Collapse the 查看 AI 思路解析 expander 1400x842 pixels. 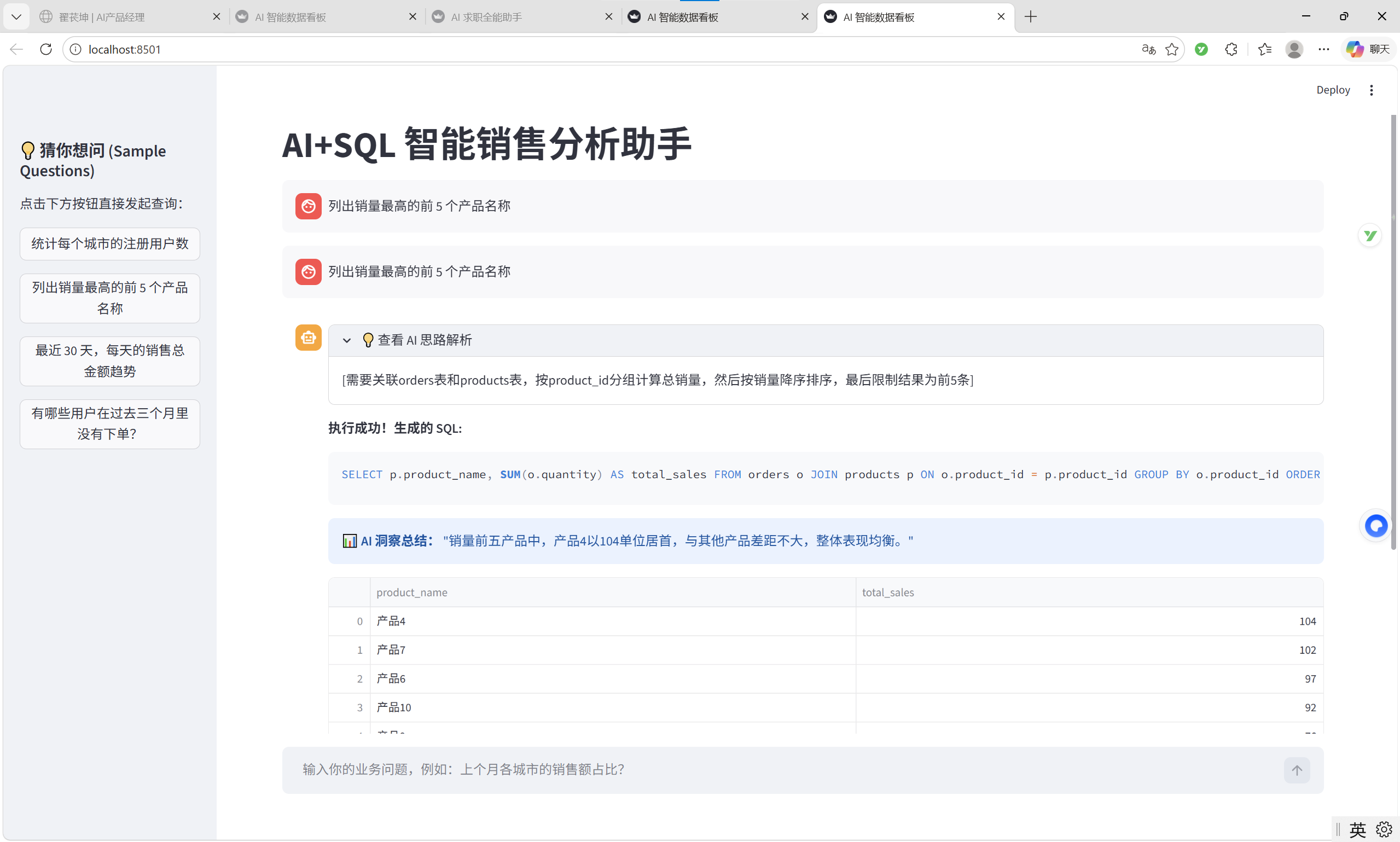tap(347, 340)
